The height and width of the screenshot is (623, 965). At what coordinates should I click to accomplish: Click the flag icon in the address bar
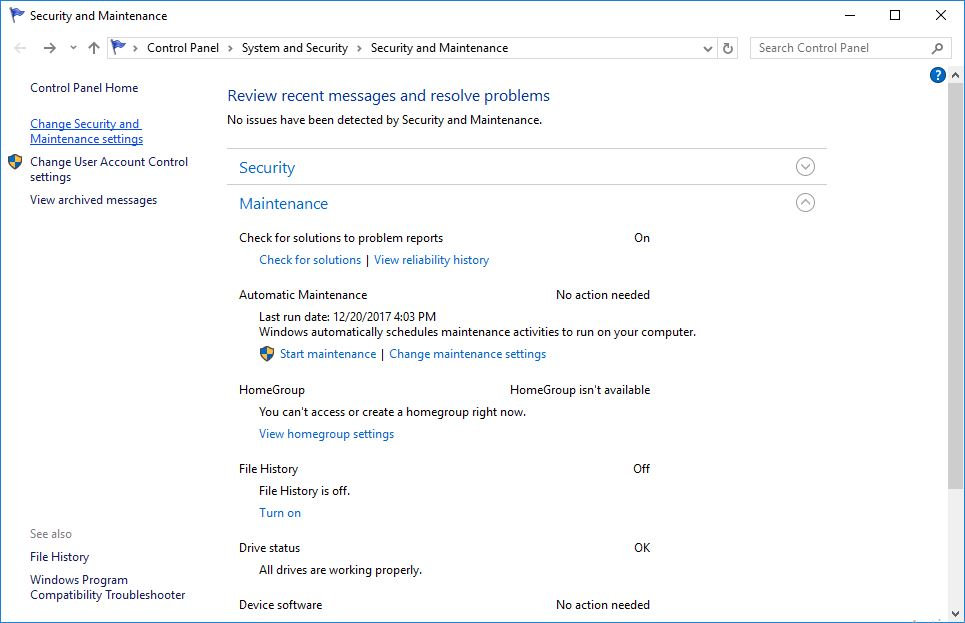pyautogui.click(x=117, y=47)
